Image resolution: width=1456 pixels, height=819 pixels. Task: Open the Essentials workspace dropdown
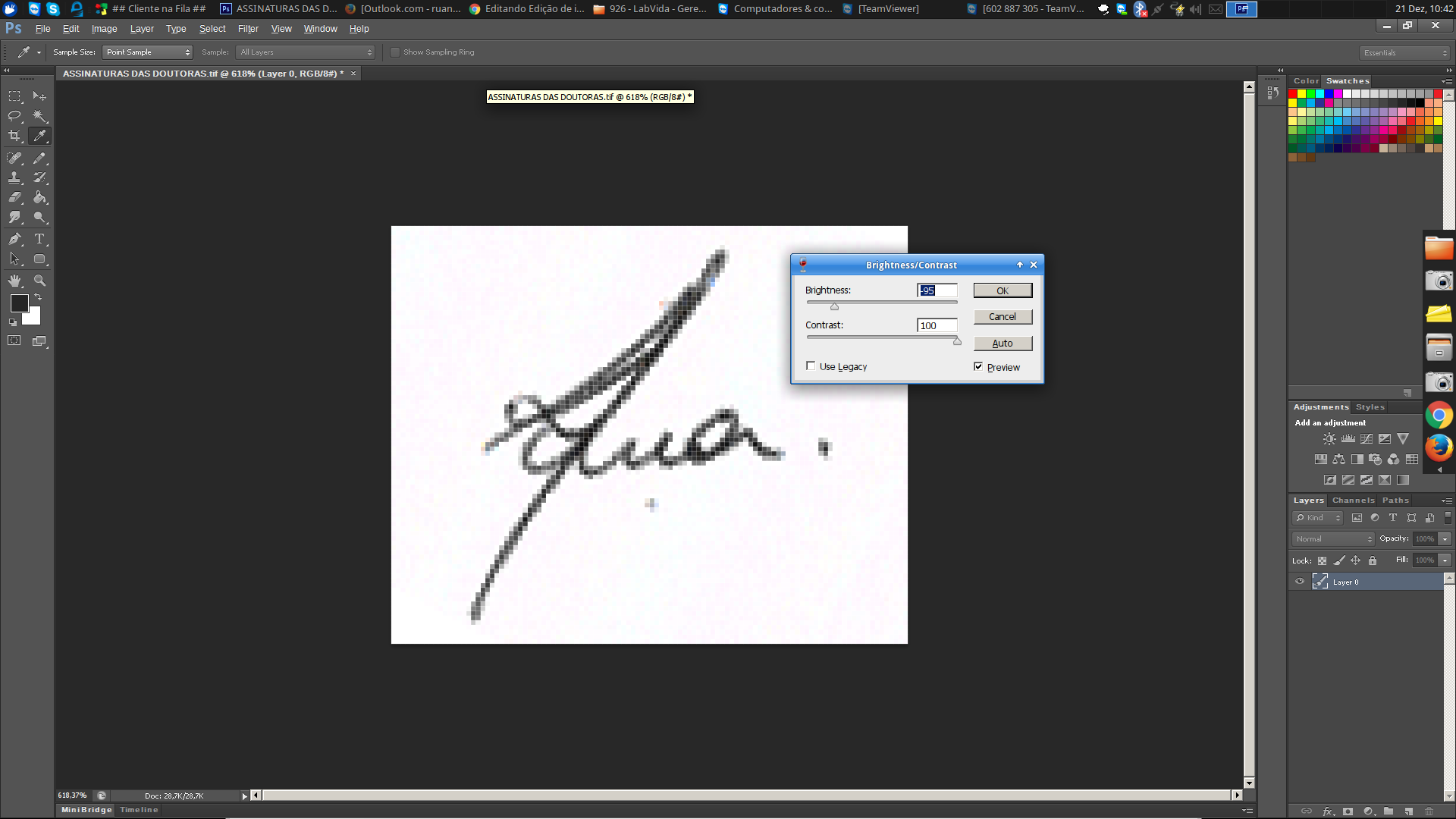[1404, 53]
